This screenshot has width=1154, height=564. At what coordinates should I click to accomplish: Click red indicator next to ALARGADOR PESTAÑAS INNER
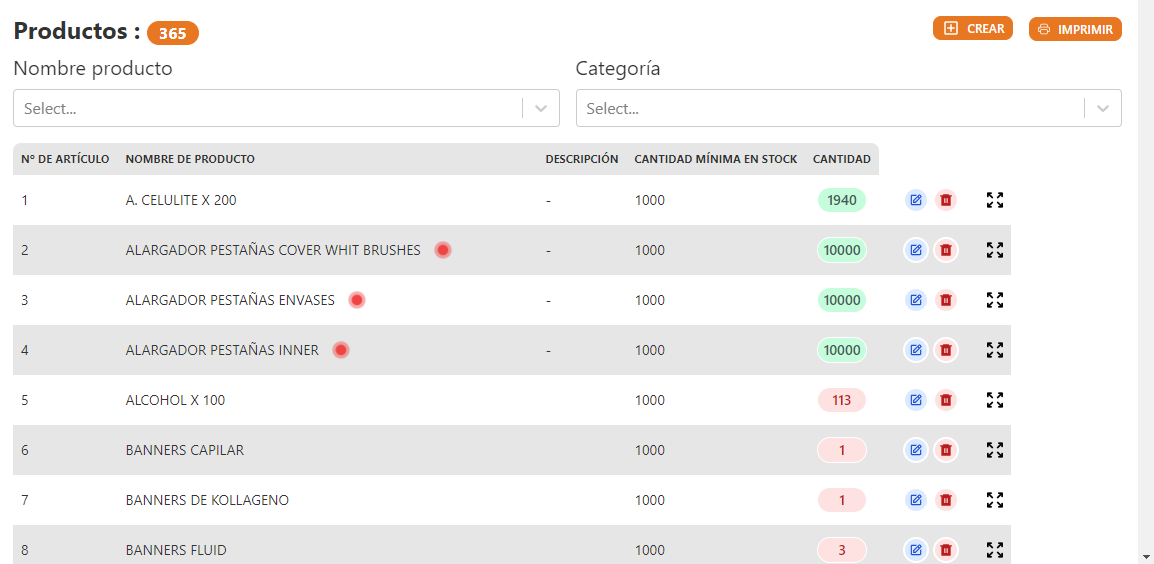click(341, 350)
